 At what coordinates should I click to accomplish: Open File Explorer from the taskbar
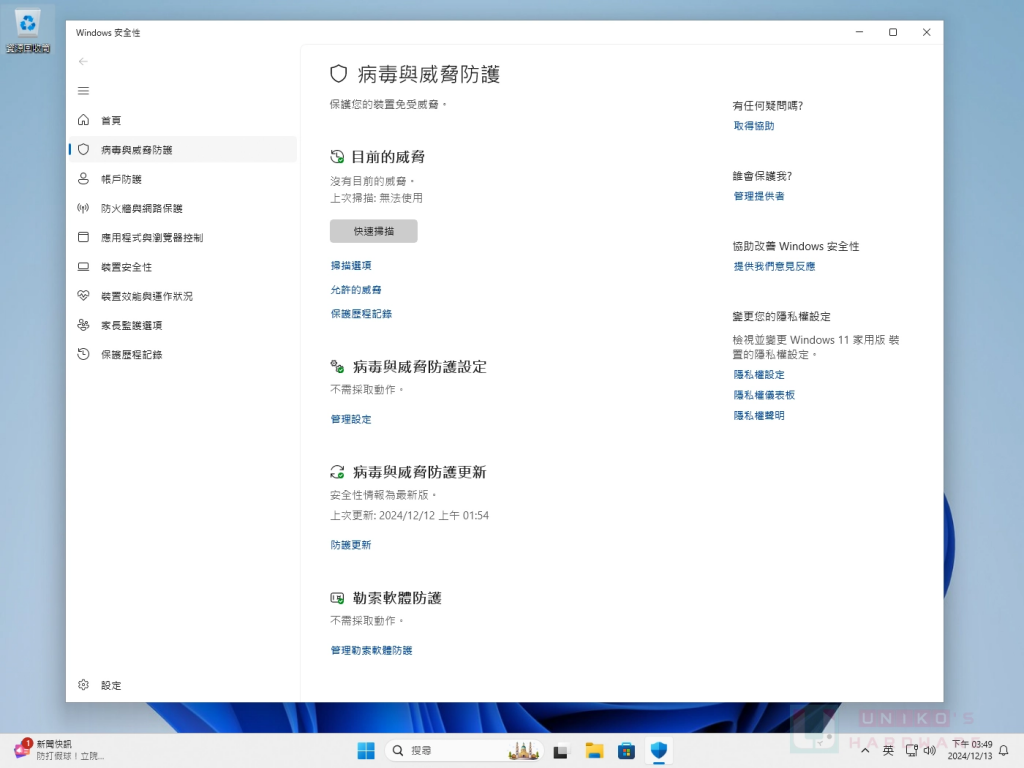[x=594, y=751]
